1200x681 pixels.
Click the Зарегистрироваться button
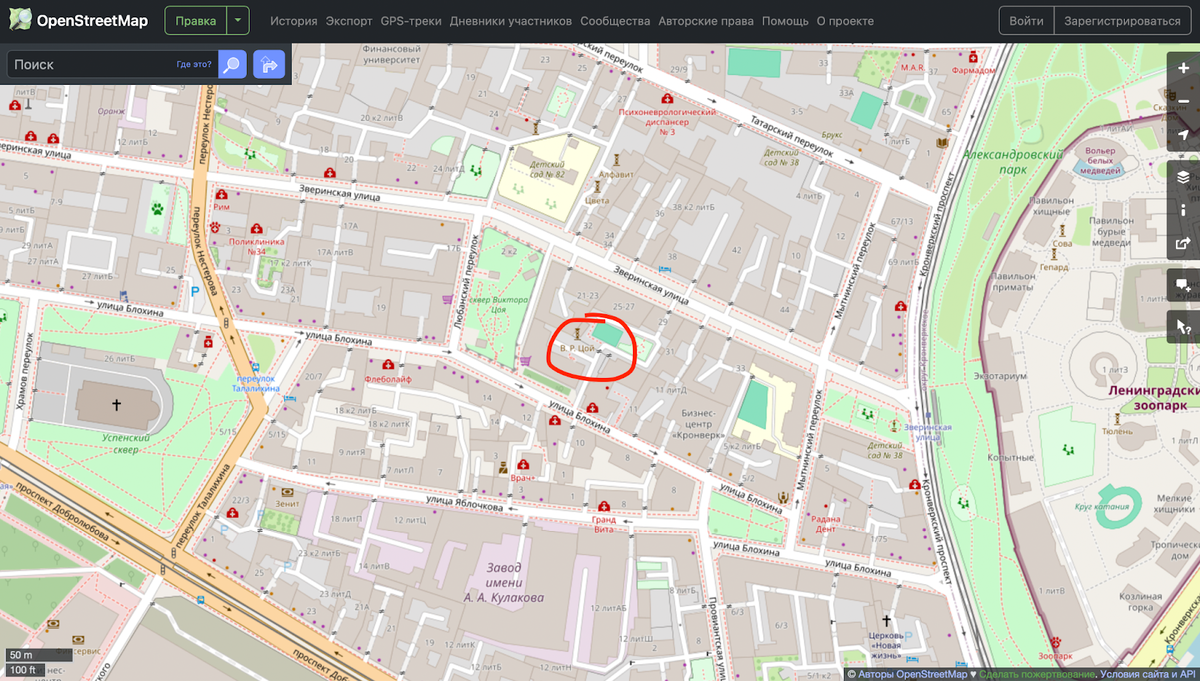coord(1122,20)
